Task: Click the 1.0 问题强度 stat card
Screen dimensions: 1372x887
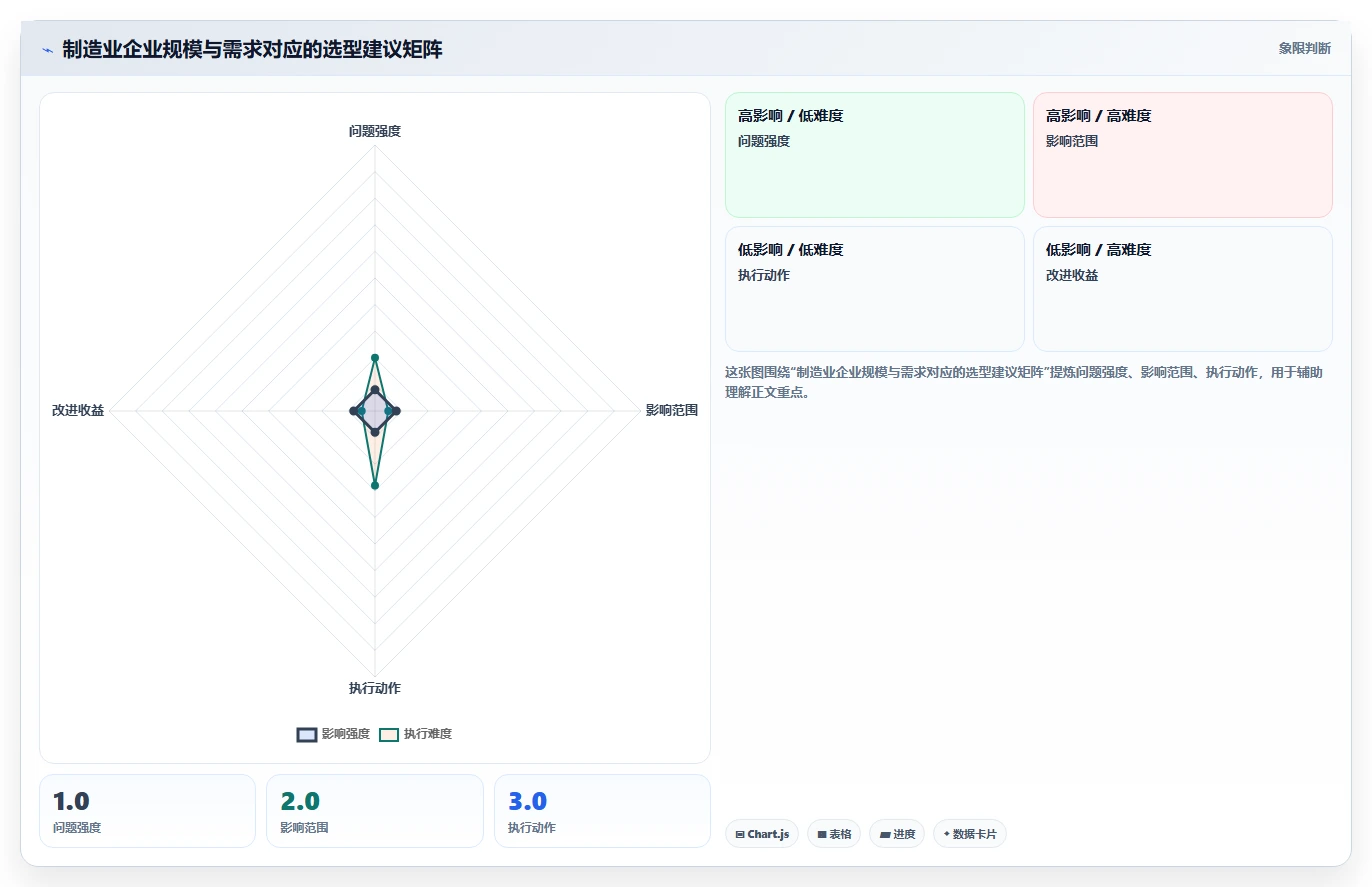Action: (x=148, y=811)
